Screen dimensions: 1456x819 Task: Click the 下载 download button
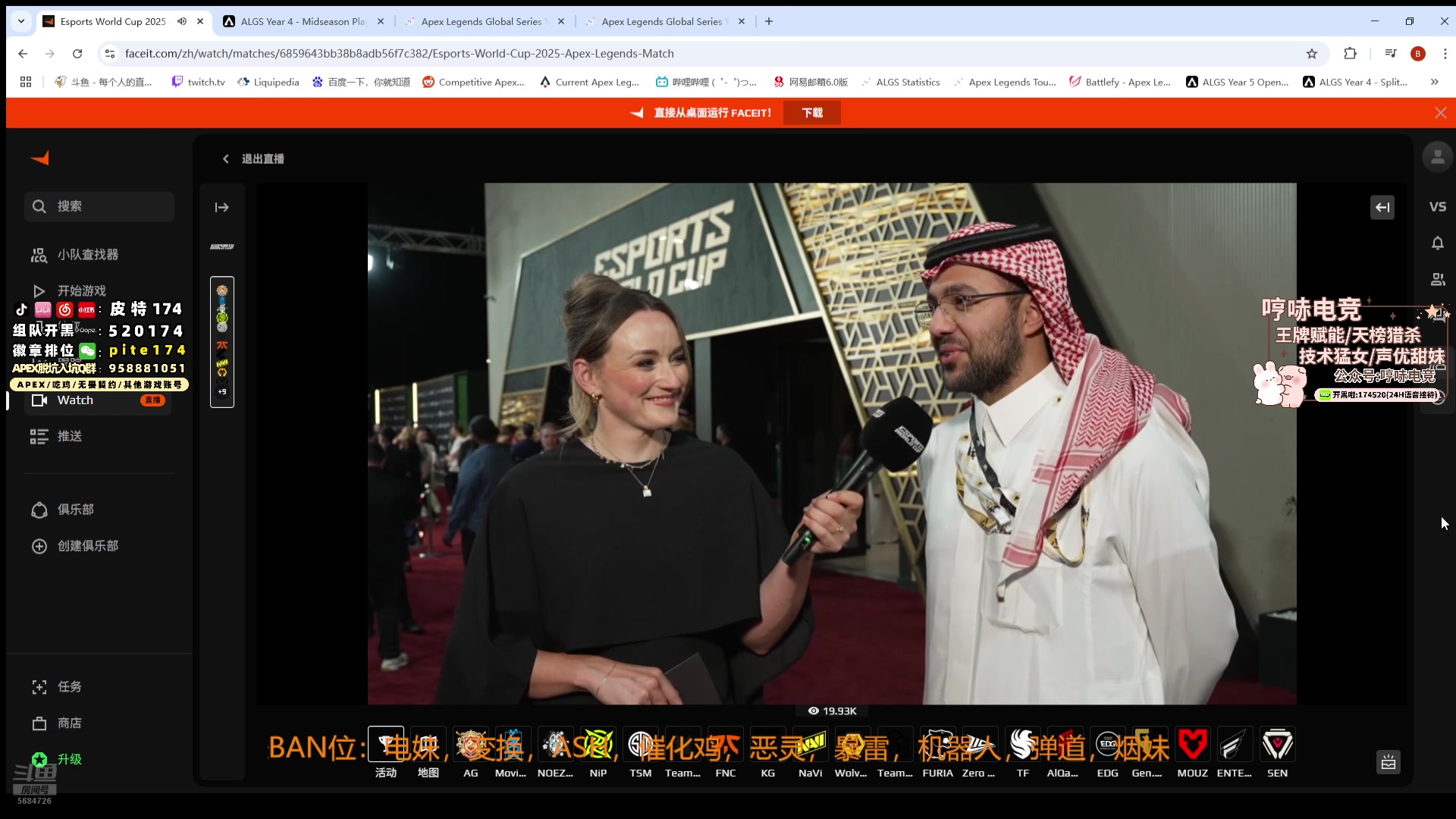point(812,113)
